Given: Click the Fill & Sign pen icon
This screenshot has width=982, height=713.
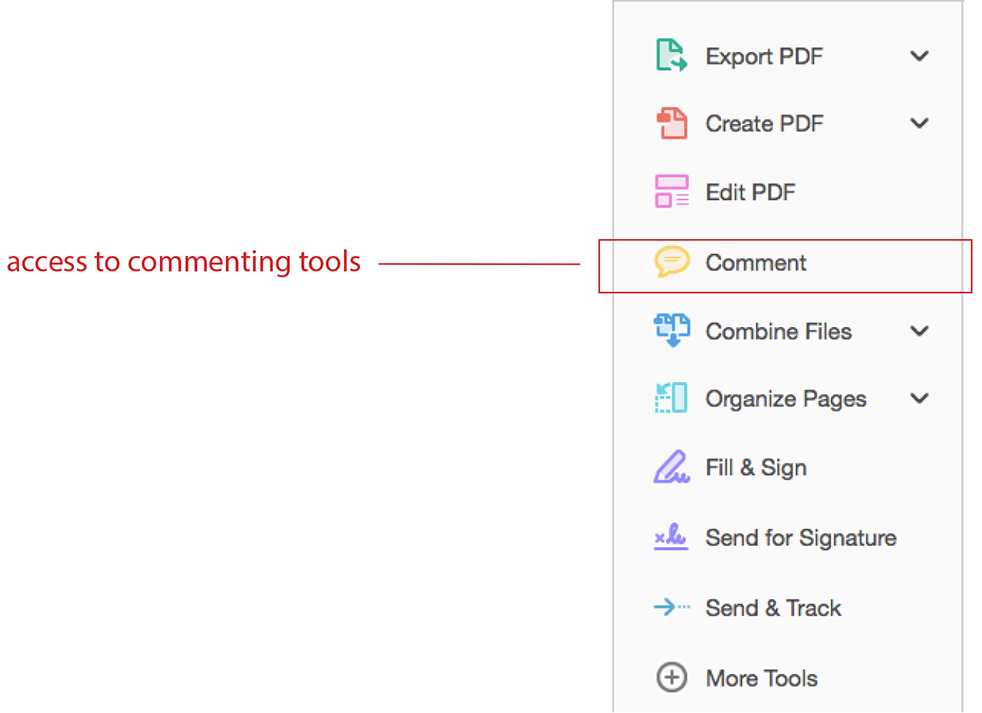Looking at the screenshot, I should [x=671, y=467].
